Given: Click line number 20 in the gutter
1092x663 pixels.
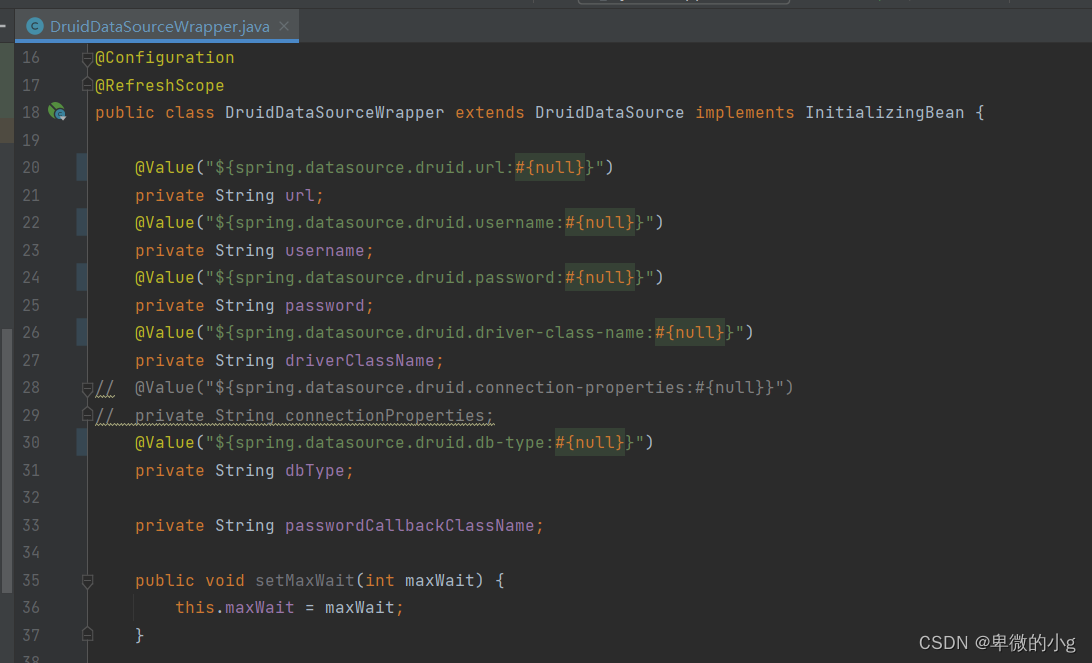Looking at the screenshot, I should click(x=31, y=168).
